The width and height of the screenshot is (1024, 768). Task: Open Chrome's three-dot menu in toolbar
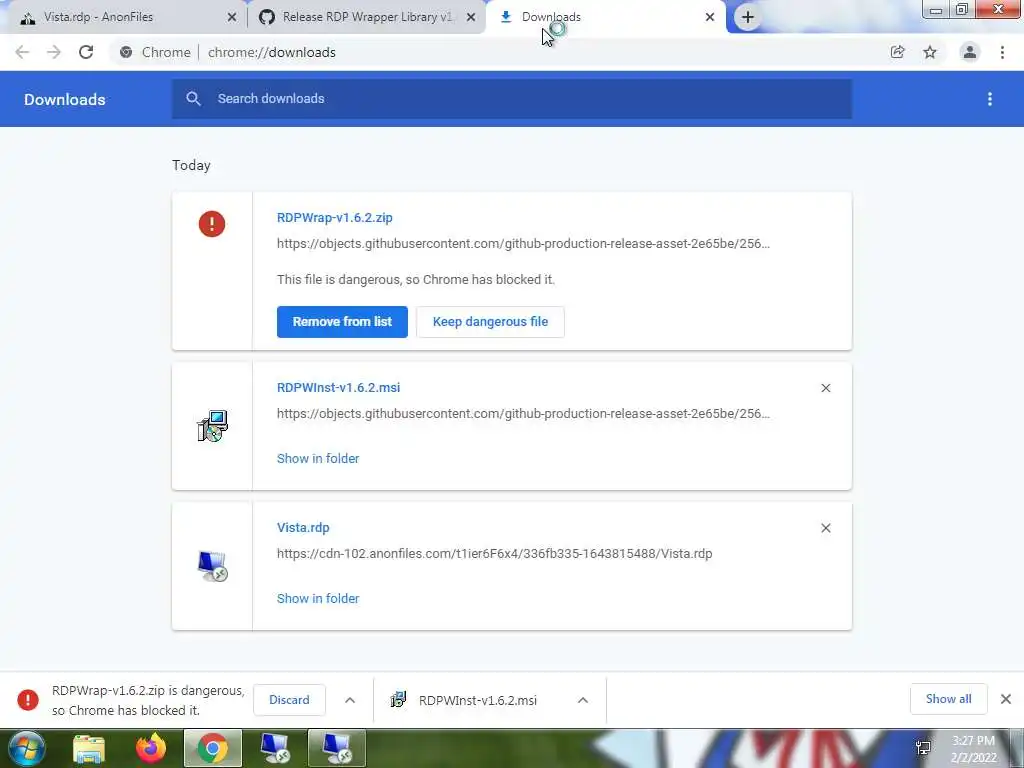[1002, 52]
